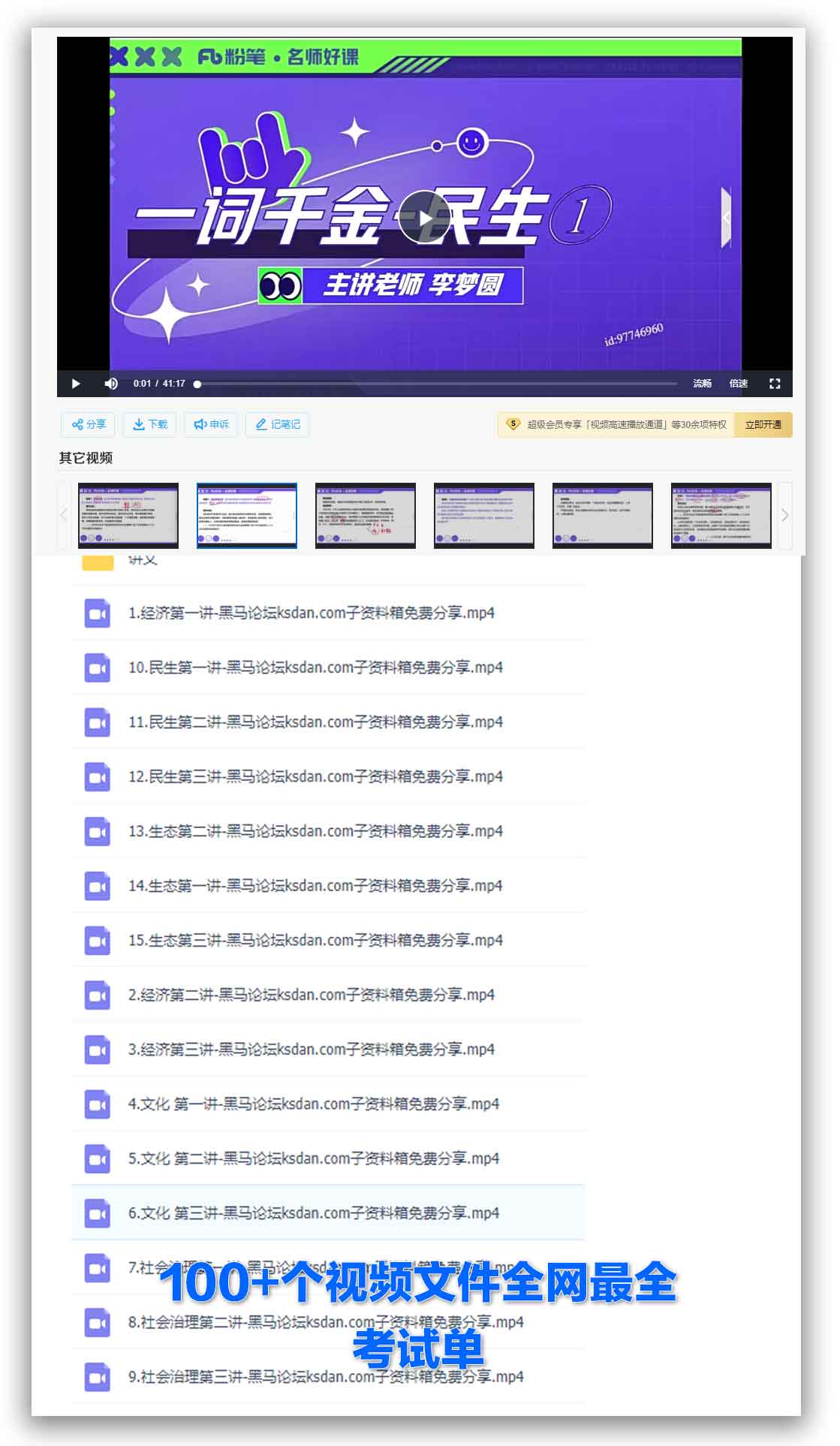Open the yellow 讲义 folder icon
840x1446 pixels.
(98, 562)
